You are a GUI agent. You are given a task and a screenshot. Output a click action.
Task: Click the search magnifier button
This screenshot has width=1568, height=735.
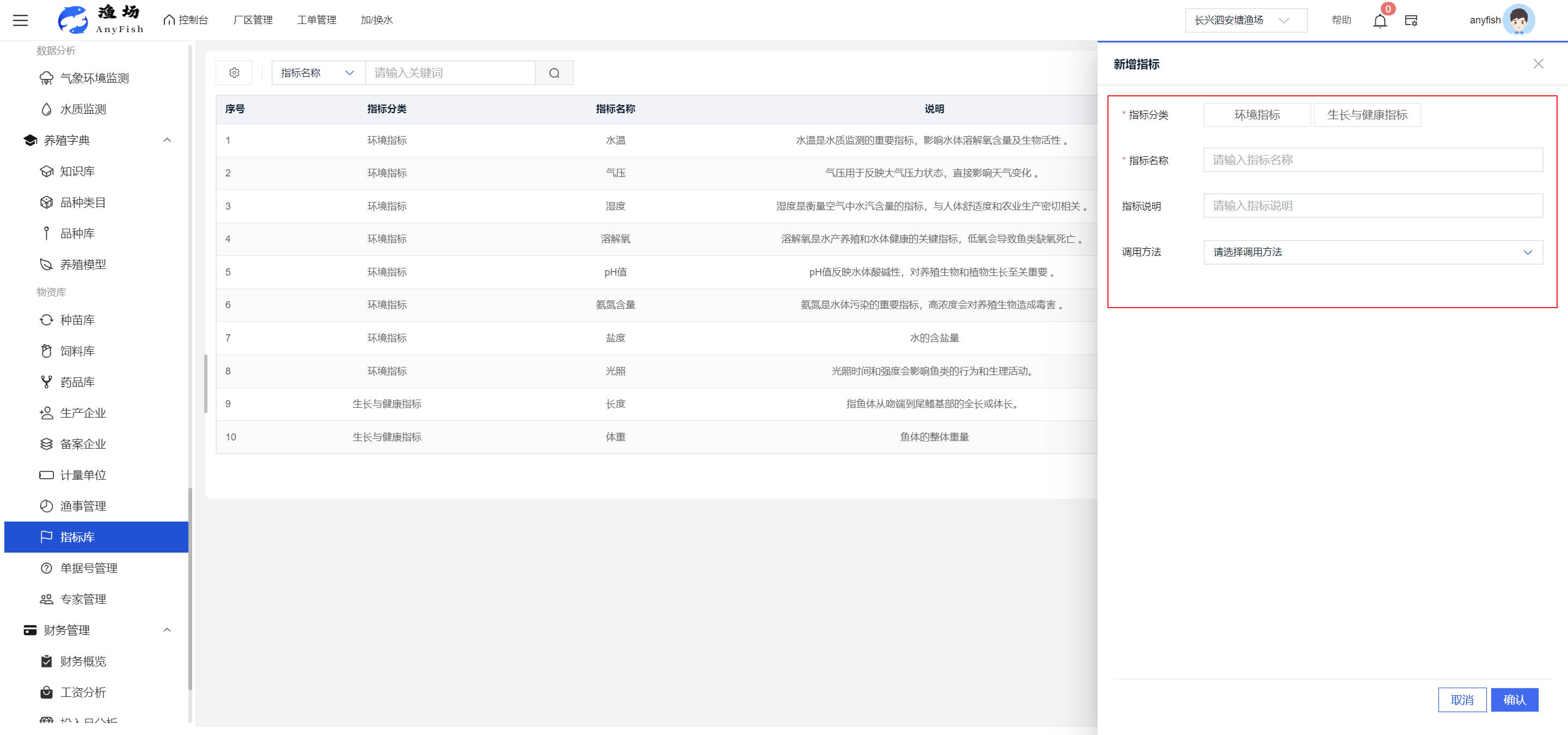(554, 73)
